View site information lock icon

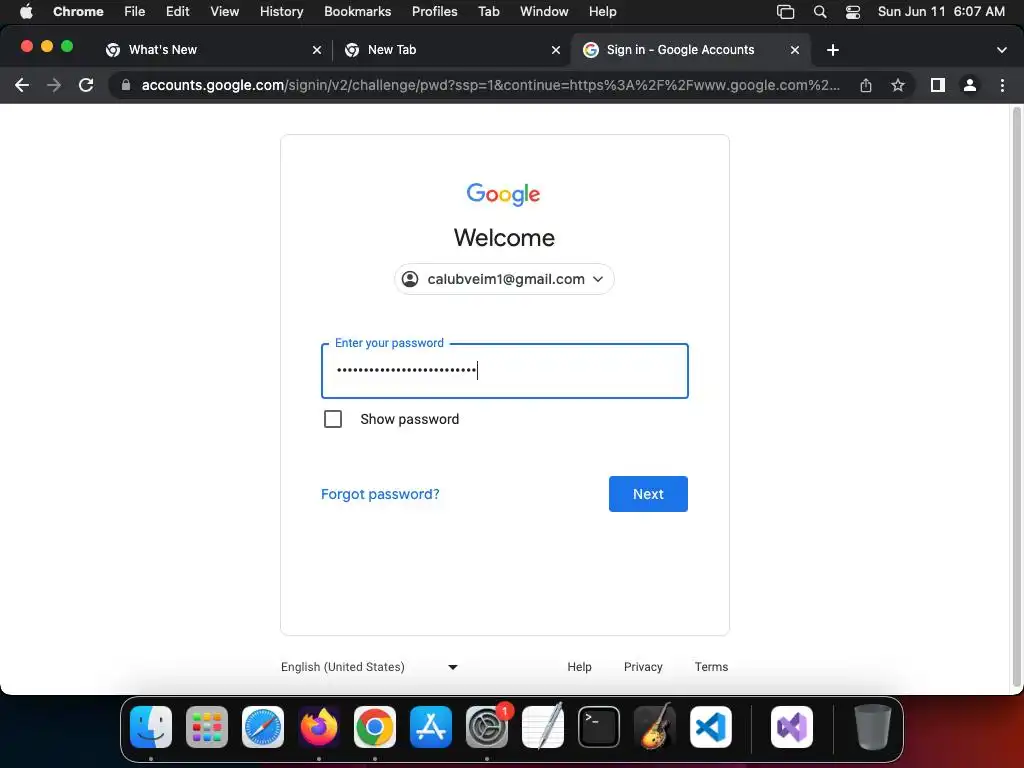126,85
